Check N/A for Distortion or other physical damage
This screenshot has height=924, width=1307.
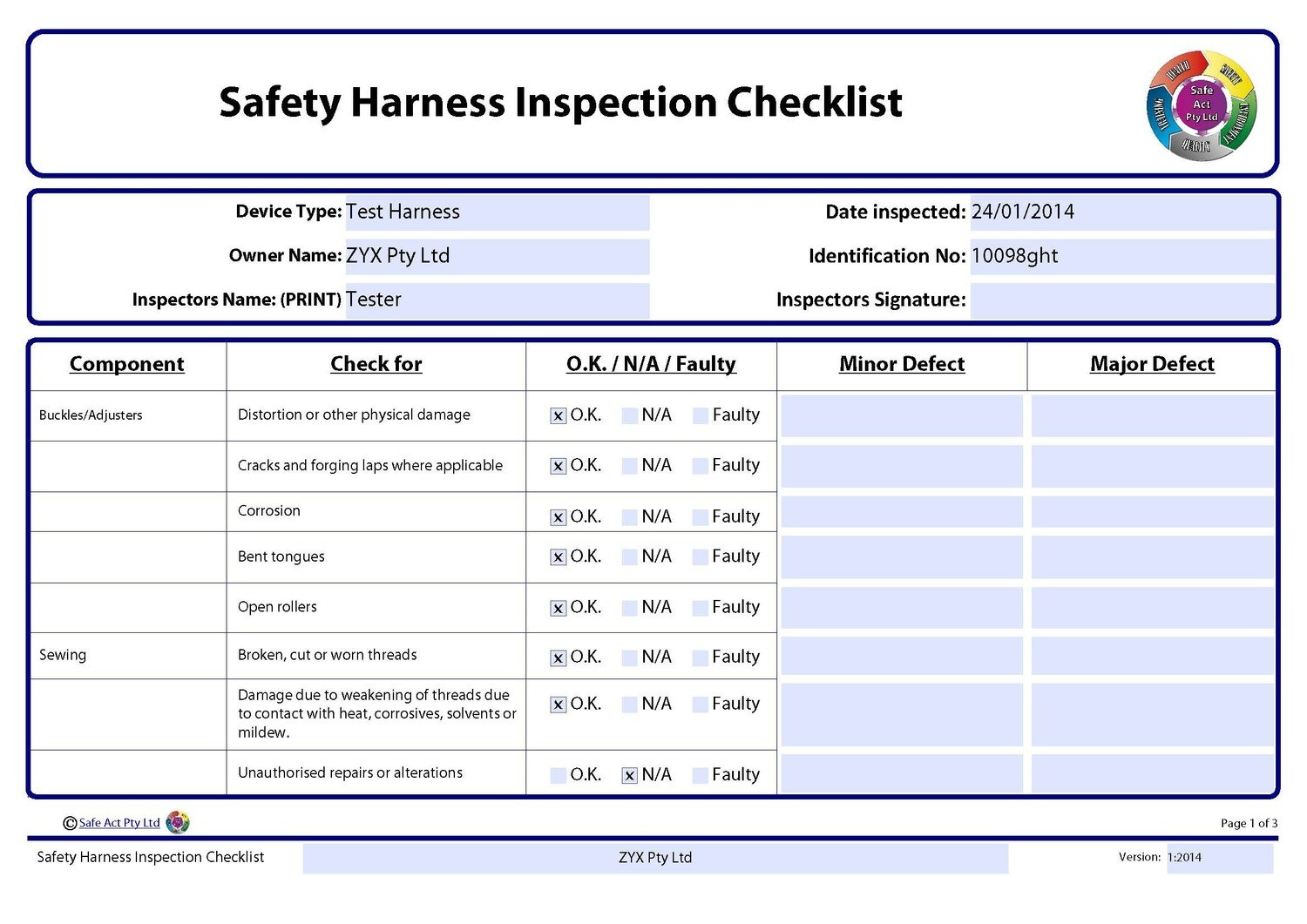point(630,416)
